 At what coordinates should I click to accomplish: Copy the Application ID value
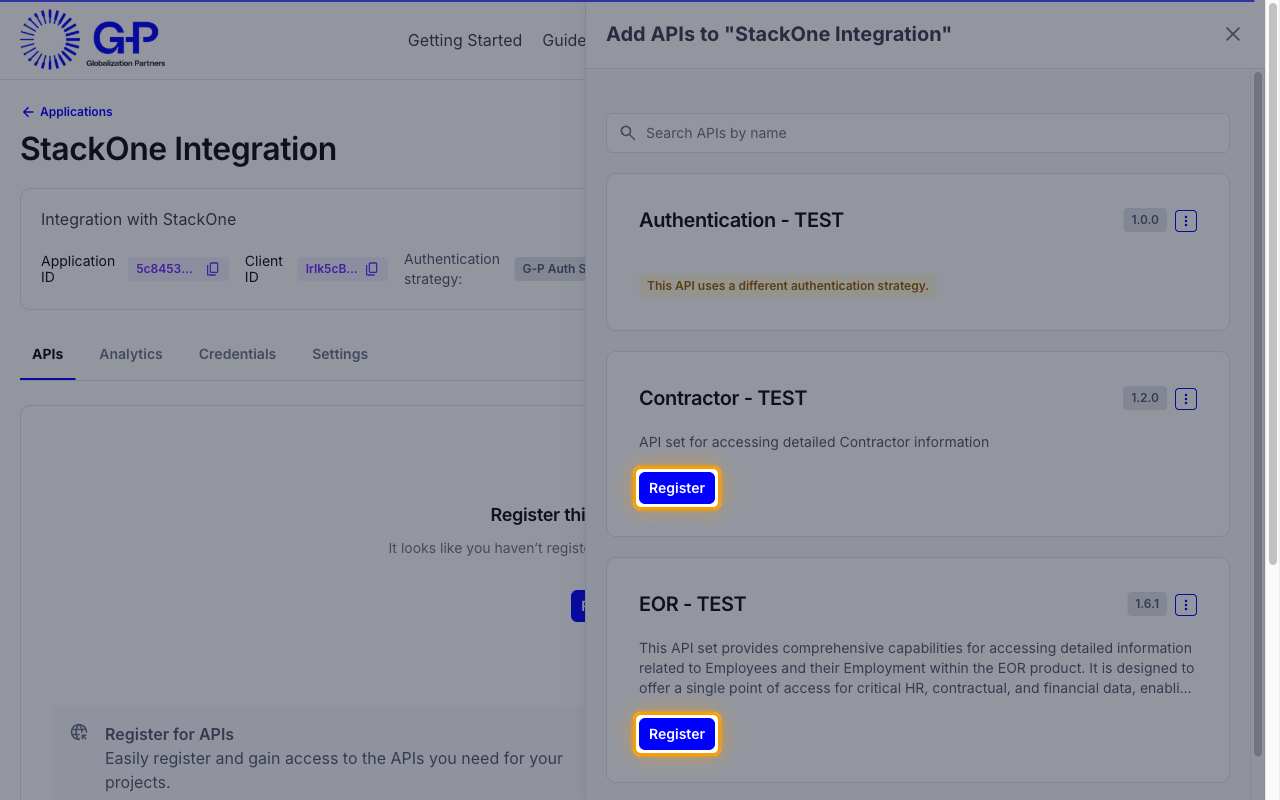point(213,269)
